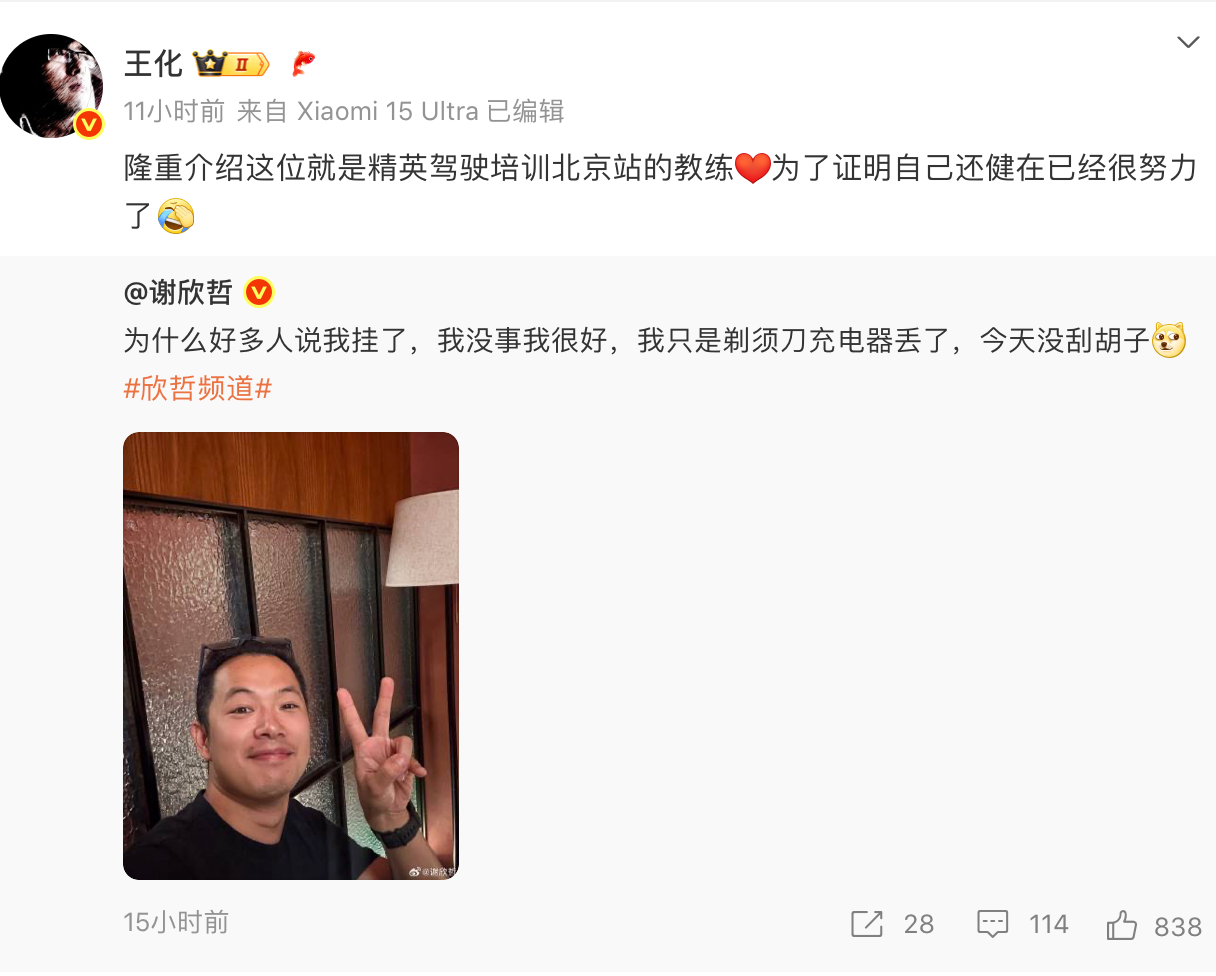Open the comments speech bubble icon
The image size is (1216, 976).
[x=992, y=924]
